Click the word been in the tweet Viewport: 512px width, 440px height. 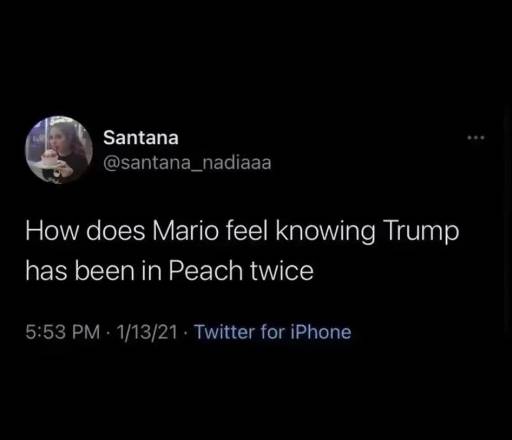pyautogui.click(x=104, y=270)
